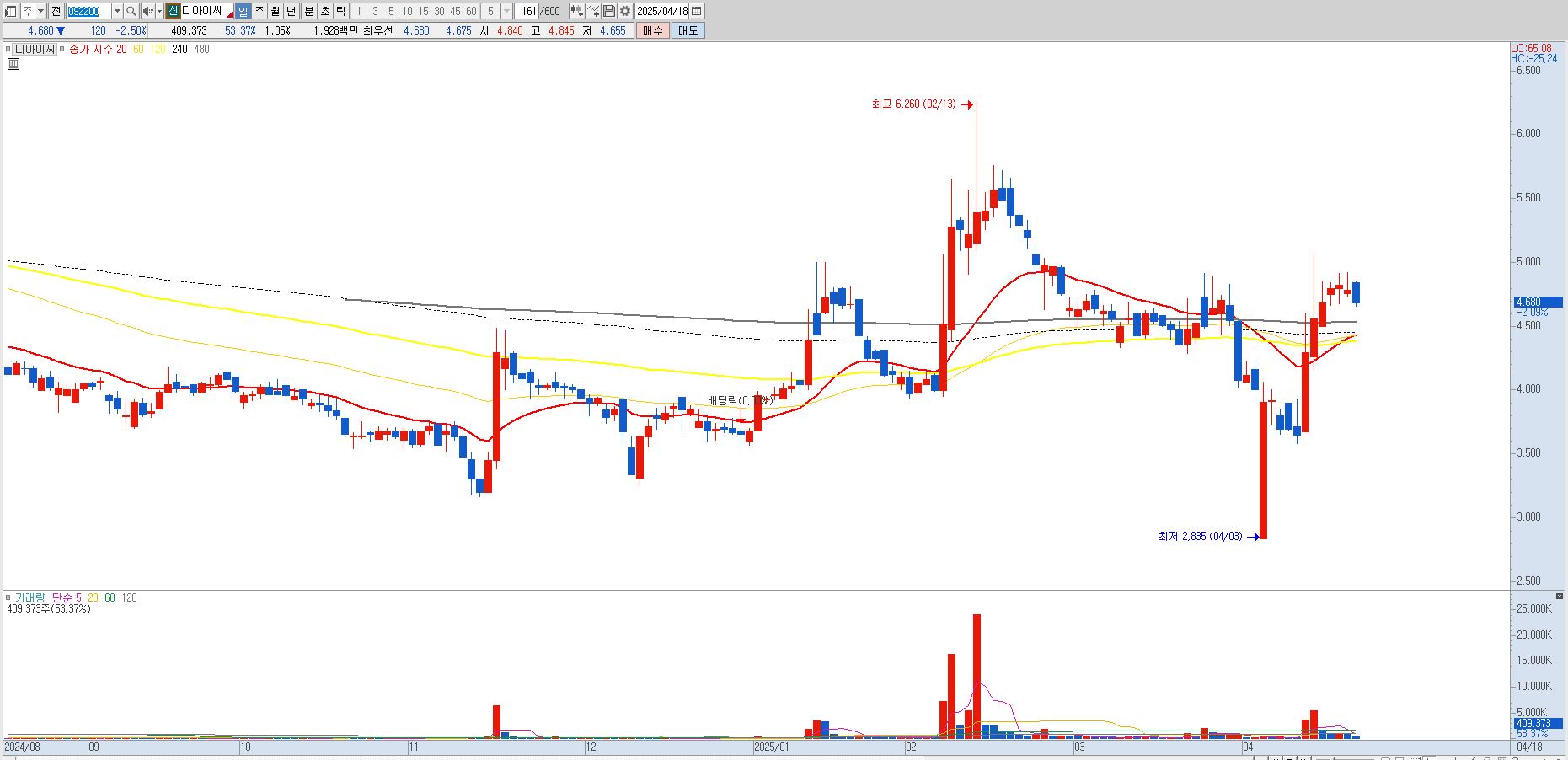Select the 10 interval button

coord(407,11)
